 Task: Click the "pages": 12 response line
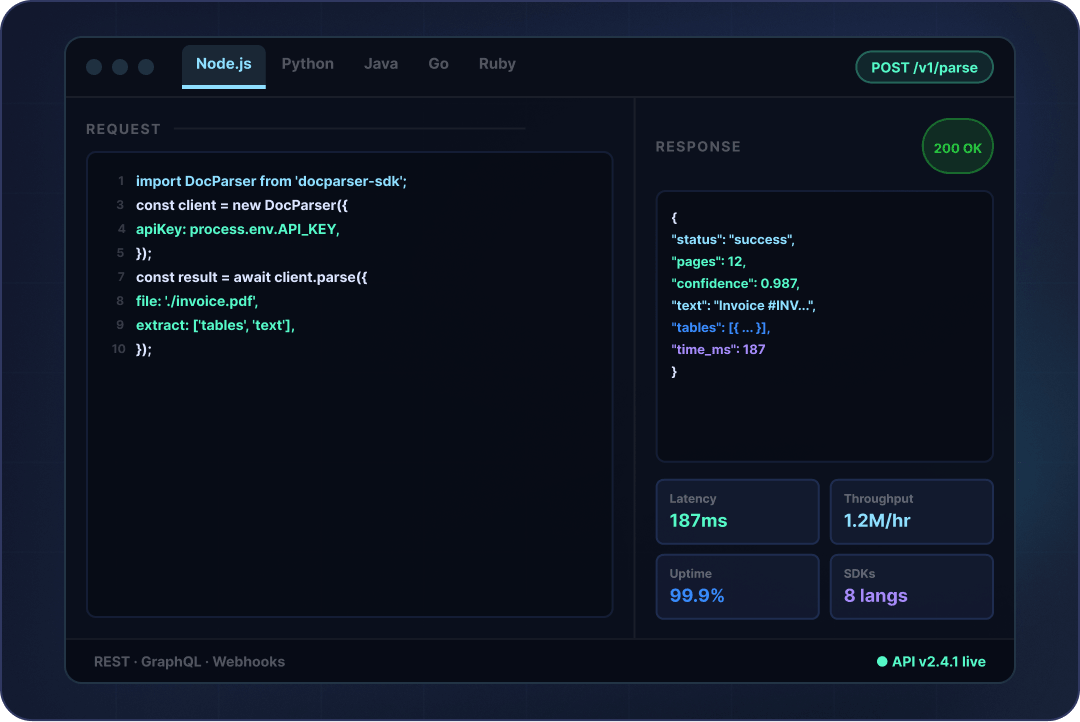tap(708, 262)
